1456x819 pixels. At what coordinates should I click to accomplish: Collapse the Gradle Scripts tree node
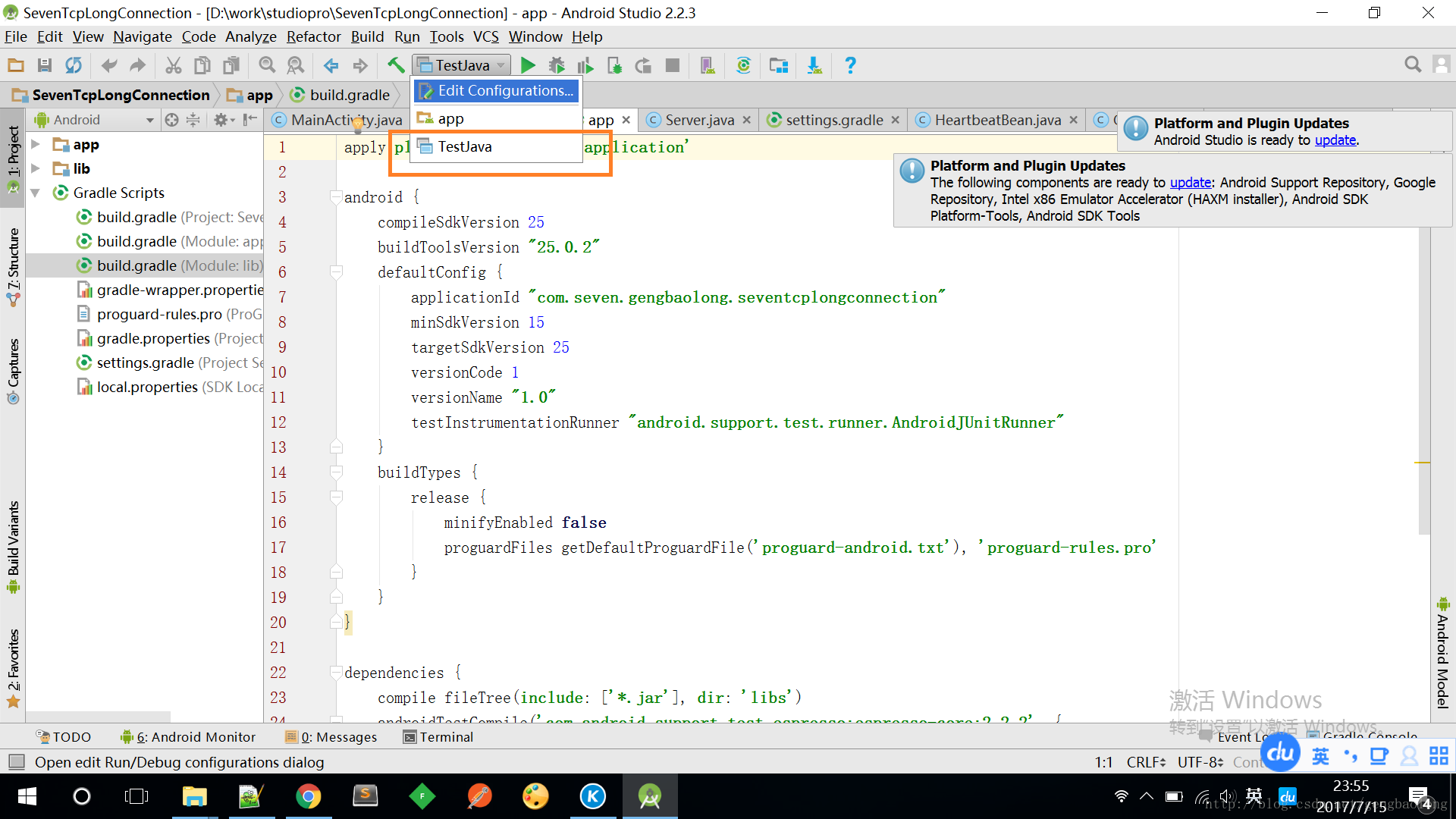tap(36, 193)
